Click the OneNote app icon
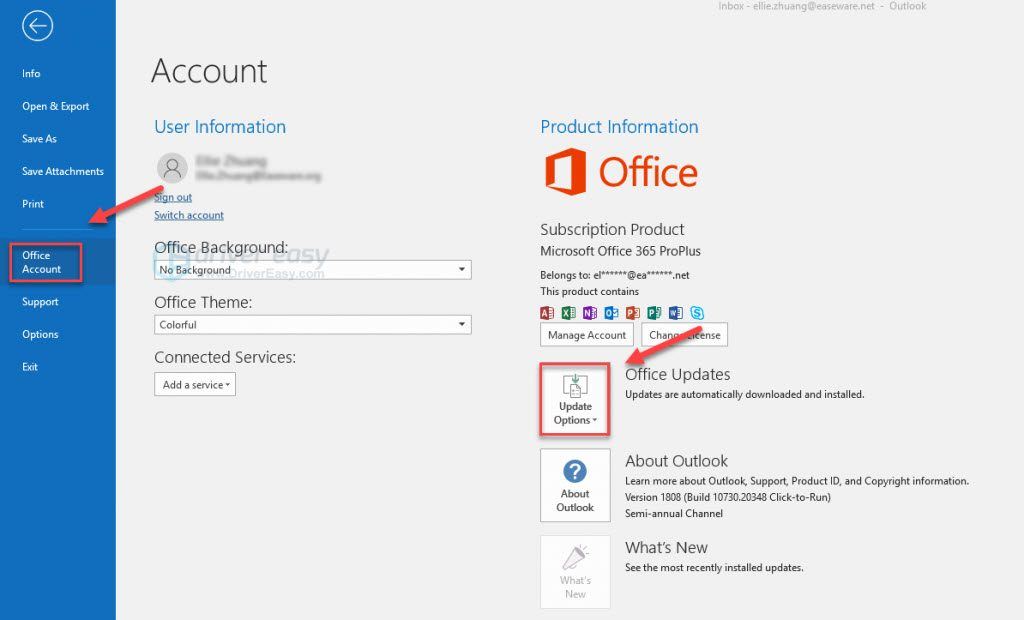1024x620 pixels. point(590,313)
